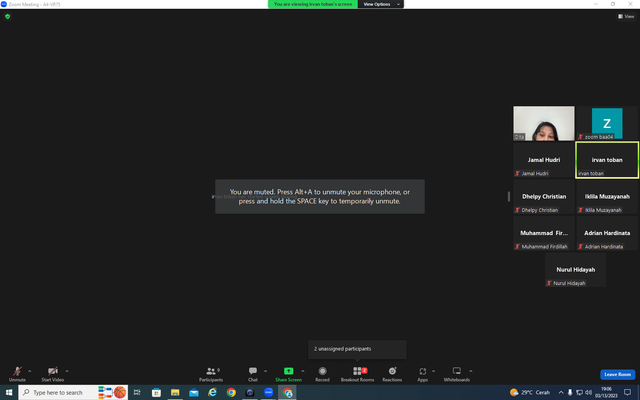Open the volume control in the tray
Image resolution: width=640 pixels, height=400 pixels.
pyautogui.click(x=588, y=393)
